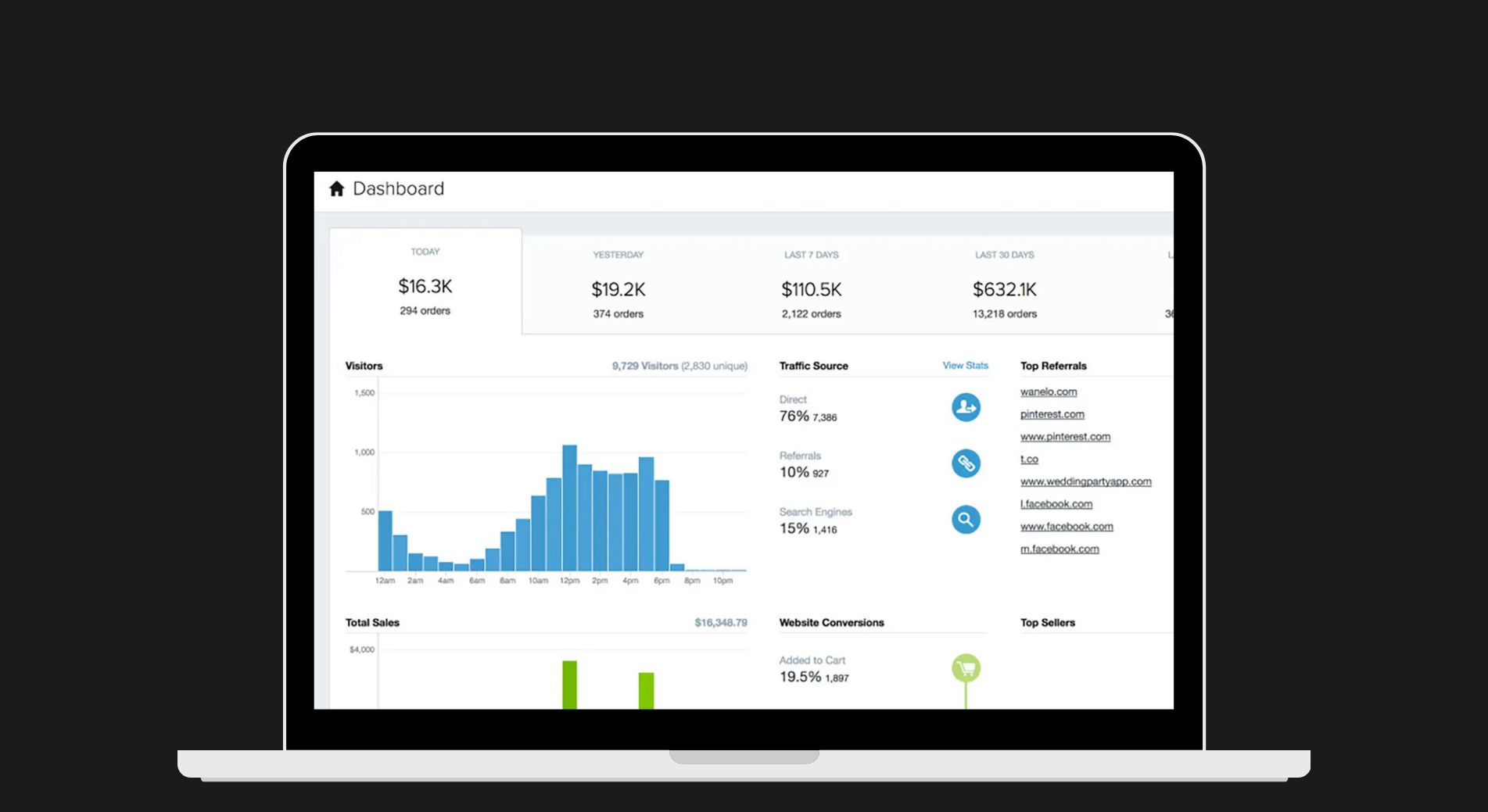
Task: Click the "7,386" direct visits count
Action: [825, 417]
